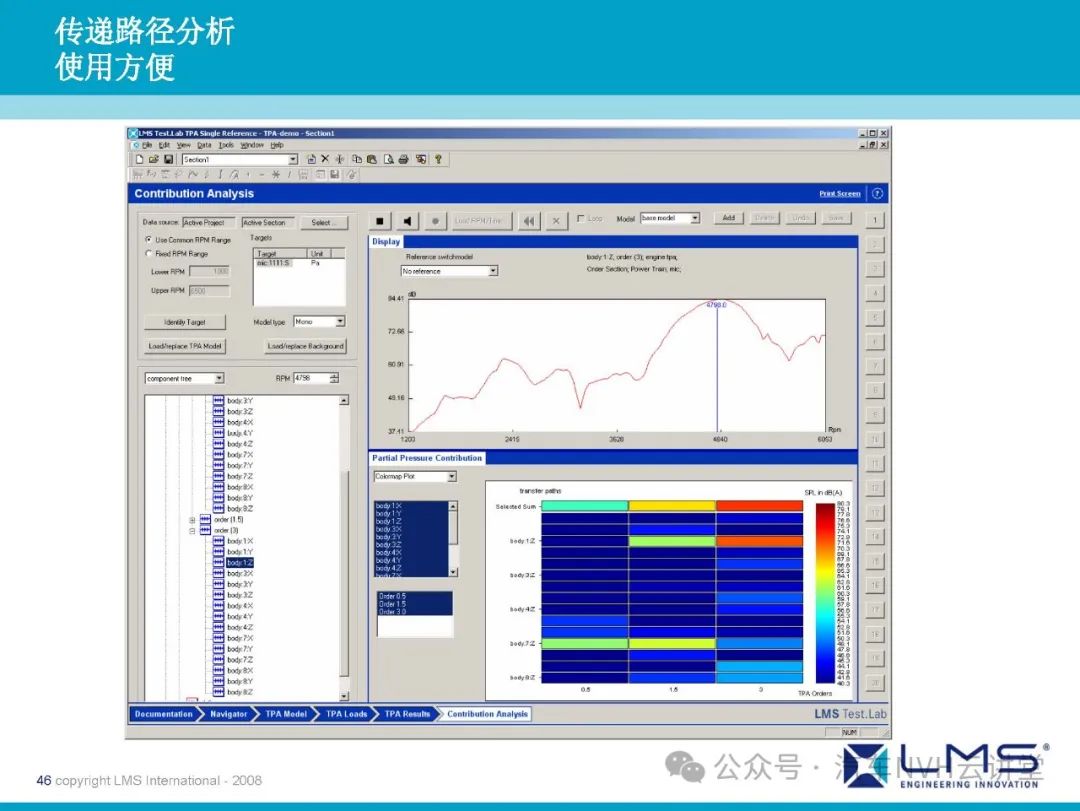Click the question mark help circle icon
The height and width of the screenshot is (811, 1080).
tap(877, 194)
